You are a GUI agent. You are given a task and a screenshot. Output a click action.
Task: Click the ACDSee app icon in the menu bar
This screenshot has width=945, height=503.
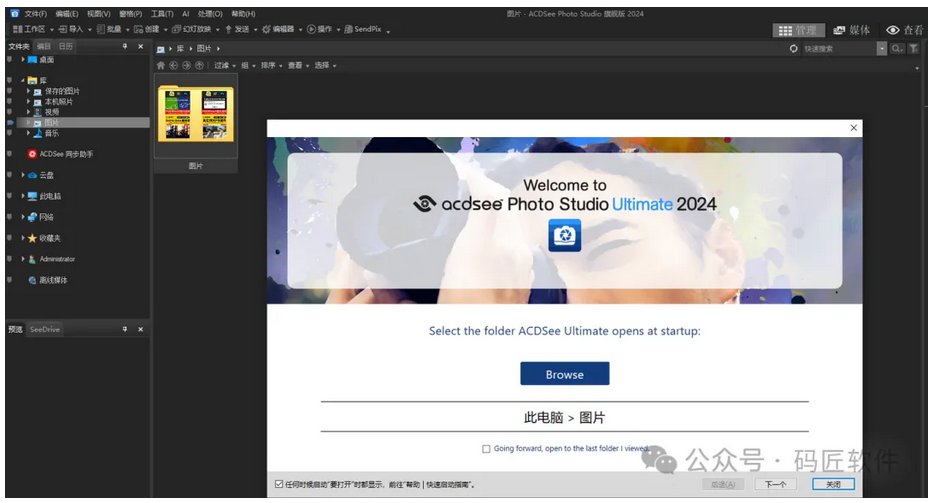pyautogui.click(x=14, y=13)
